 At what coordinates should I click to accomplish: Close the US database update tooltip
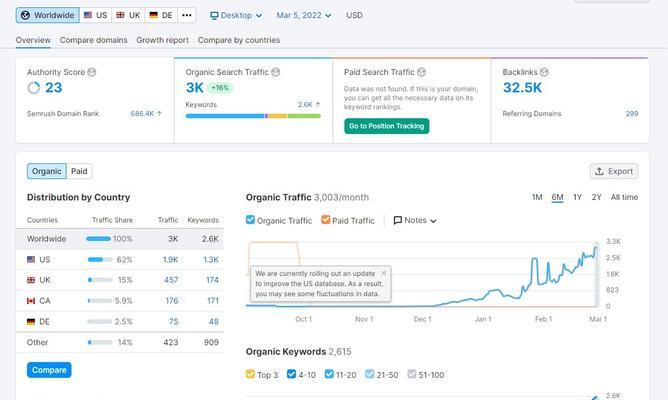coord(383,273)
